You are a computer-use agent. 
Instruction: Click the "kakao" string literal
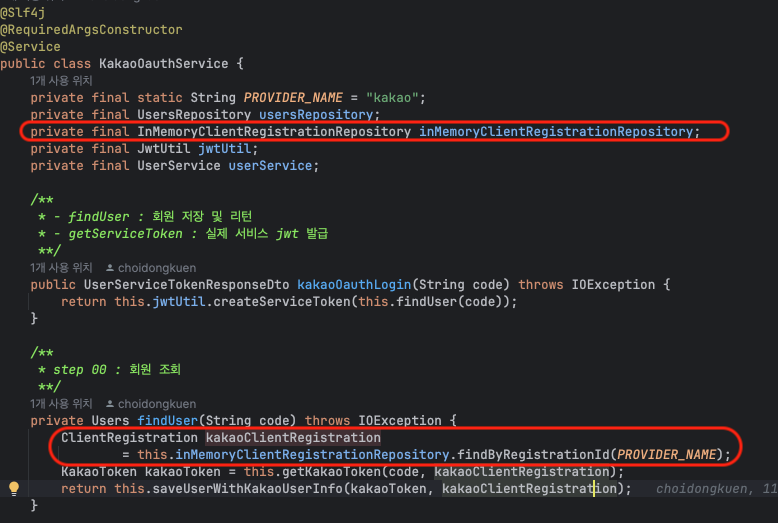click(392, 98)
